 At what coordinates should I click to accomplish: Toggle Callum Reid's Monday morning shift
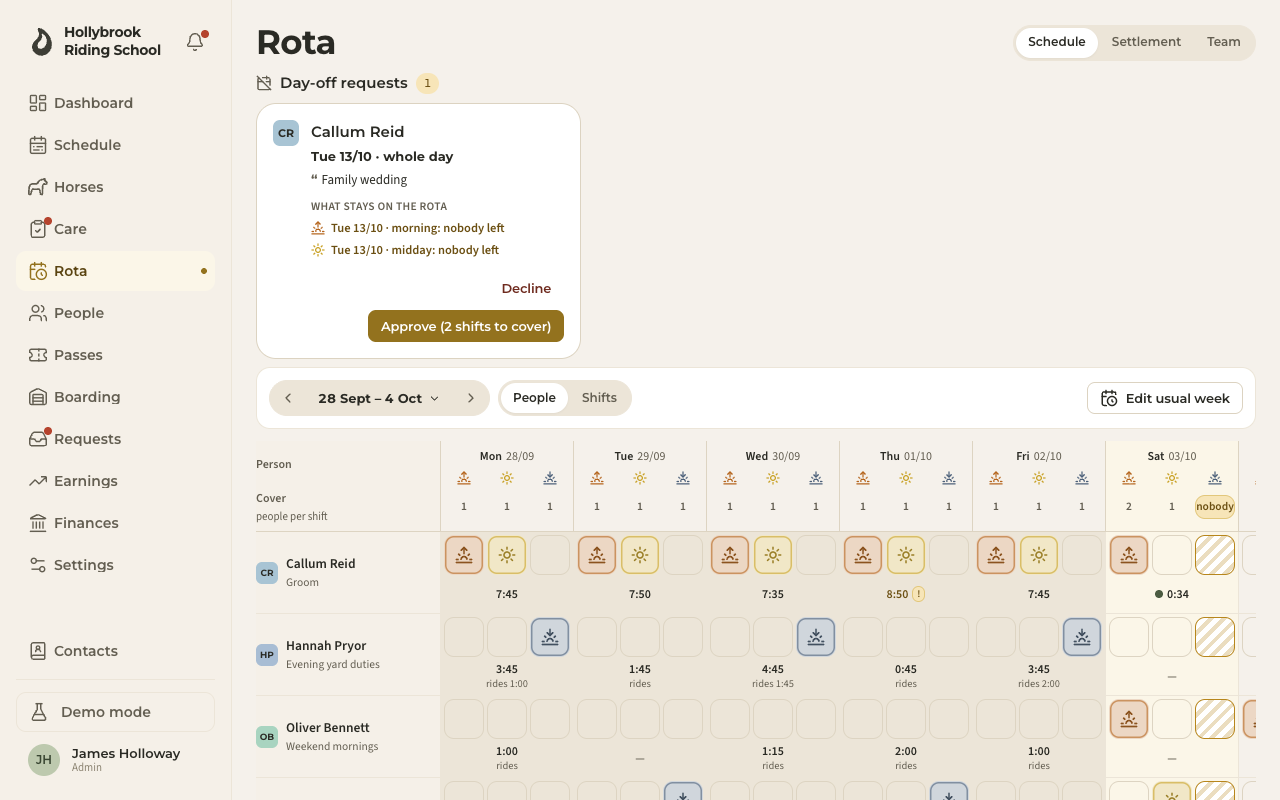click(464, 555)
